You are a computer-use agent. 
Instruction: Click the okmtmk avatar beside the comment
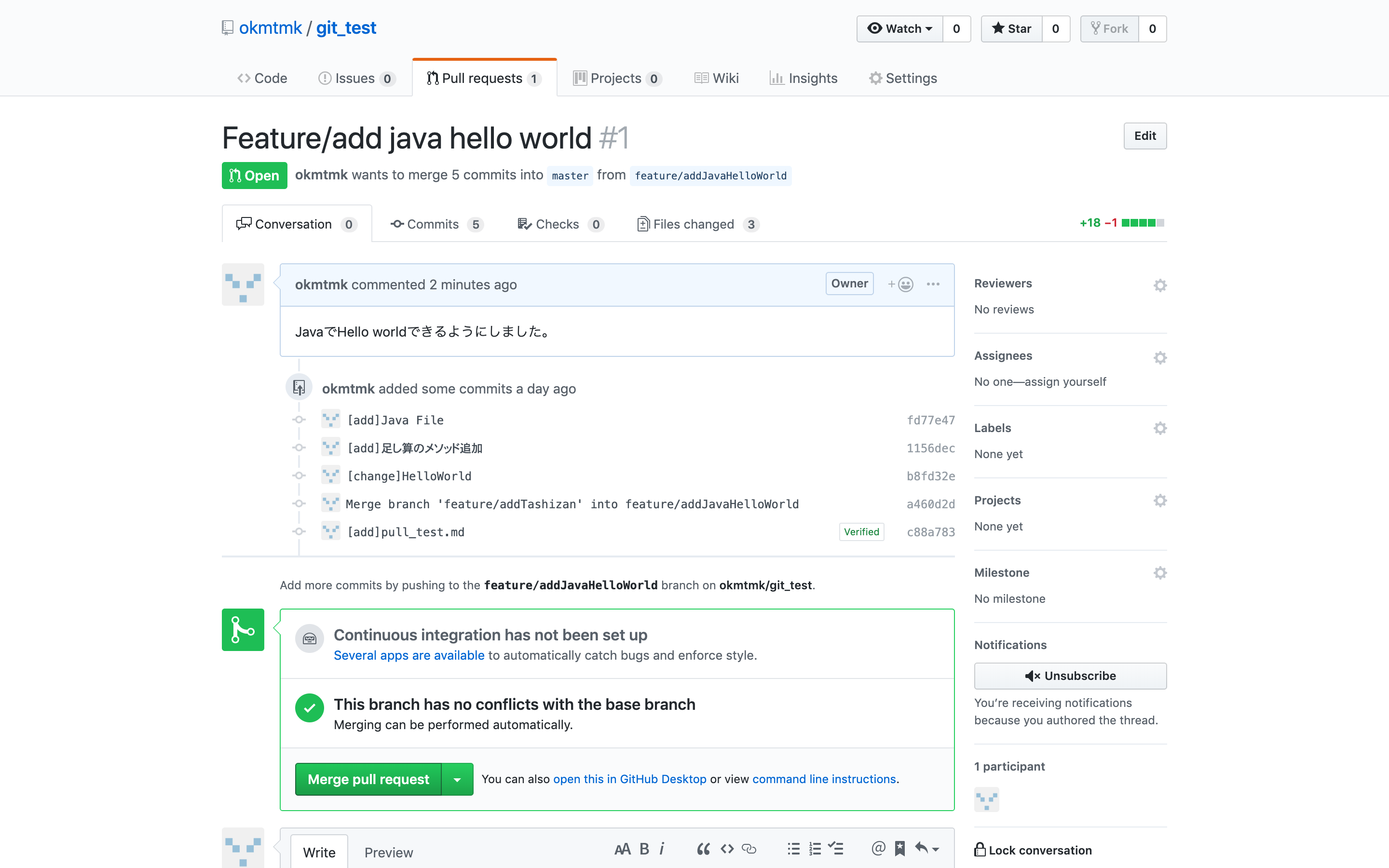click(243, 284)
